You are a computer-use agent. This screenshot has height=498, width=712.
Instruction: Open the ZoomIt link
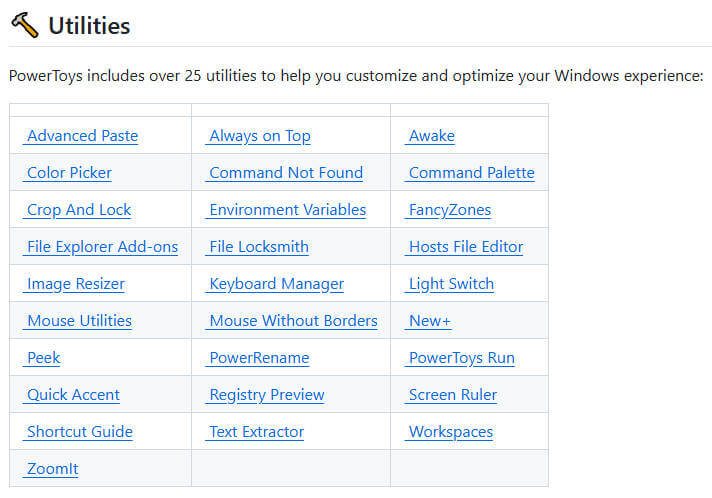(51, 468)
